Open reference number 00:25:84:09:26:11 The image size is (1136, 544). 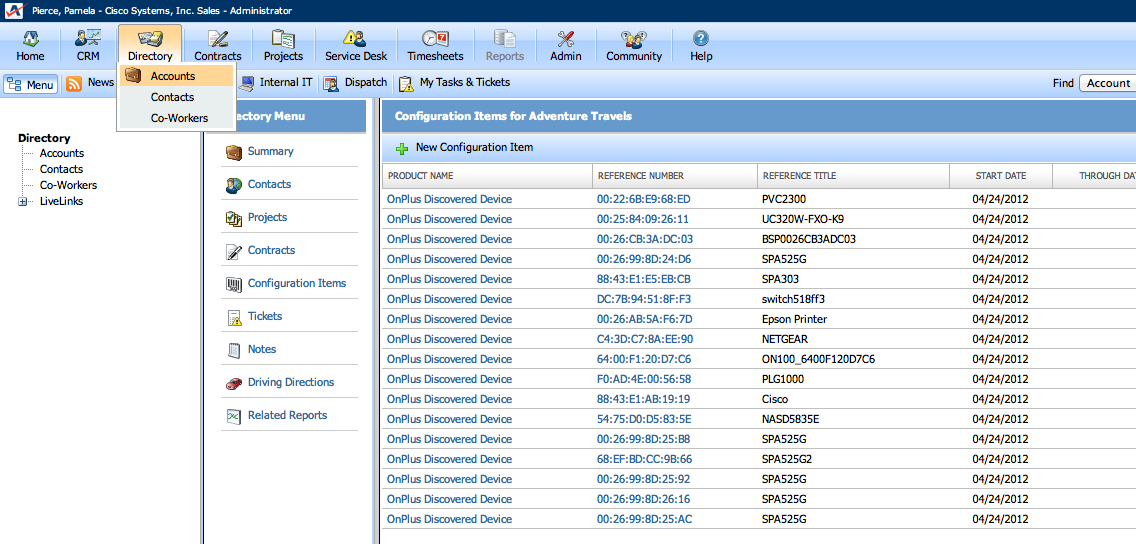tap(643, 219)
